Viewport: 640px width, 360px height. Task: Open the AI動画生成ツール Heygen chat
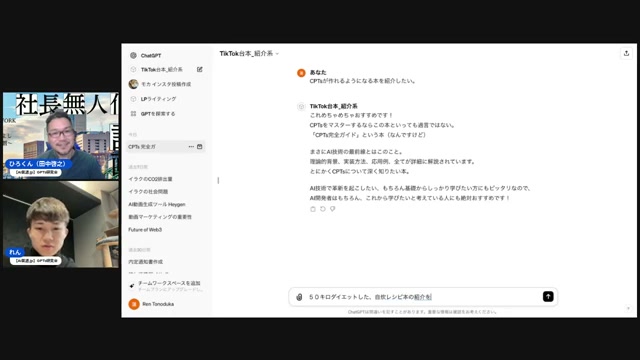pyautogui.click(x=157, y=204)
